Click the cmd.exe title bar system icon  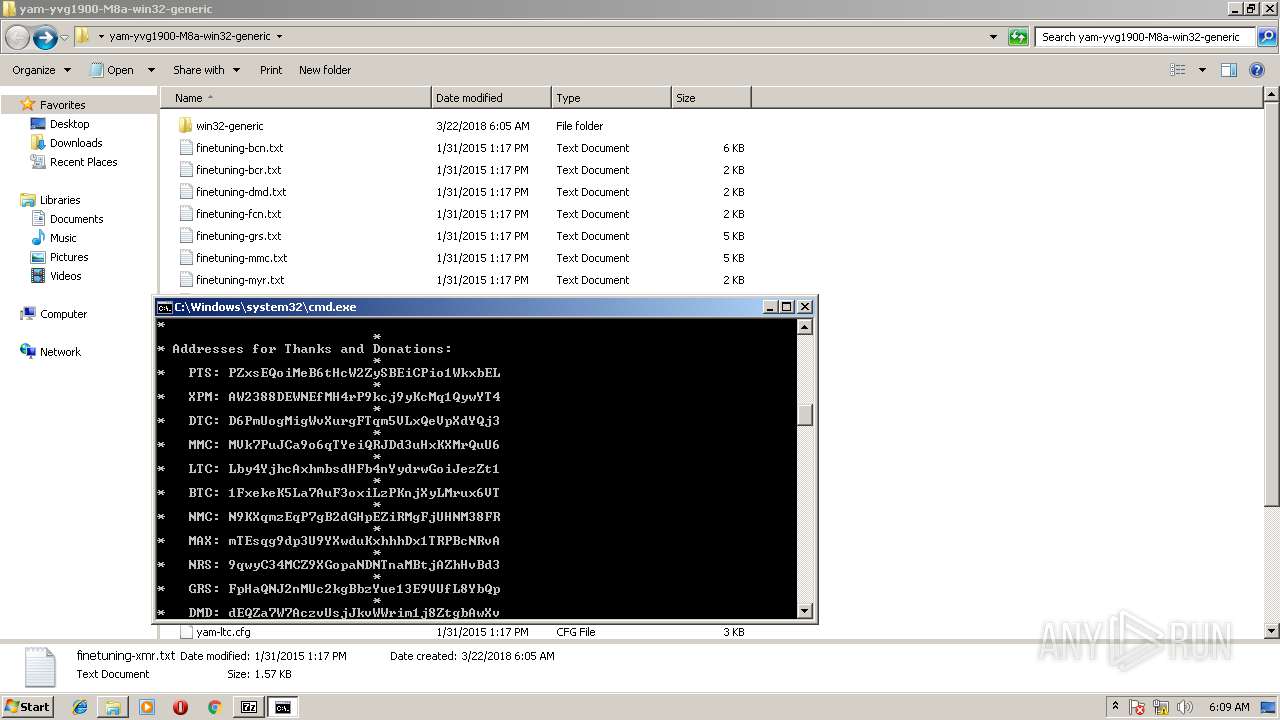tap(164, 307)
